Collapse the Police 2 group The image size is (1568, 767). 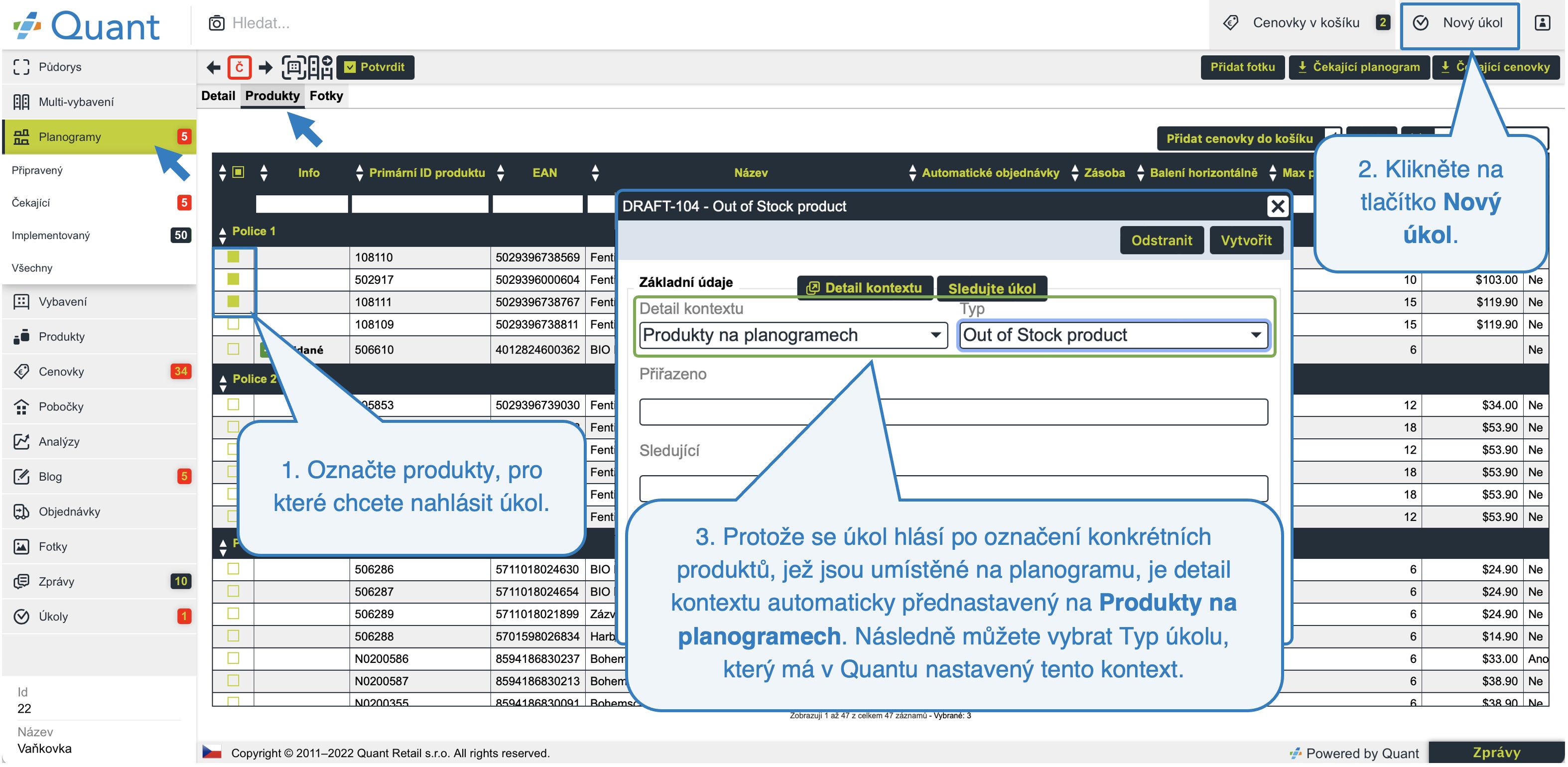point(223,383)
